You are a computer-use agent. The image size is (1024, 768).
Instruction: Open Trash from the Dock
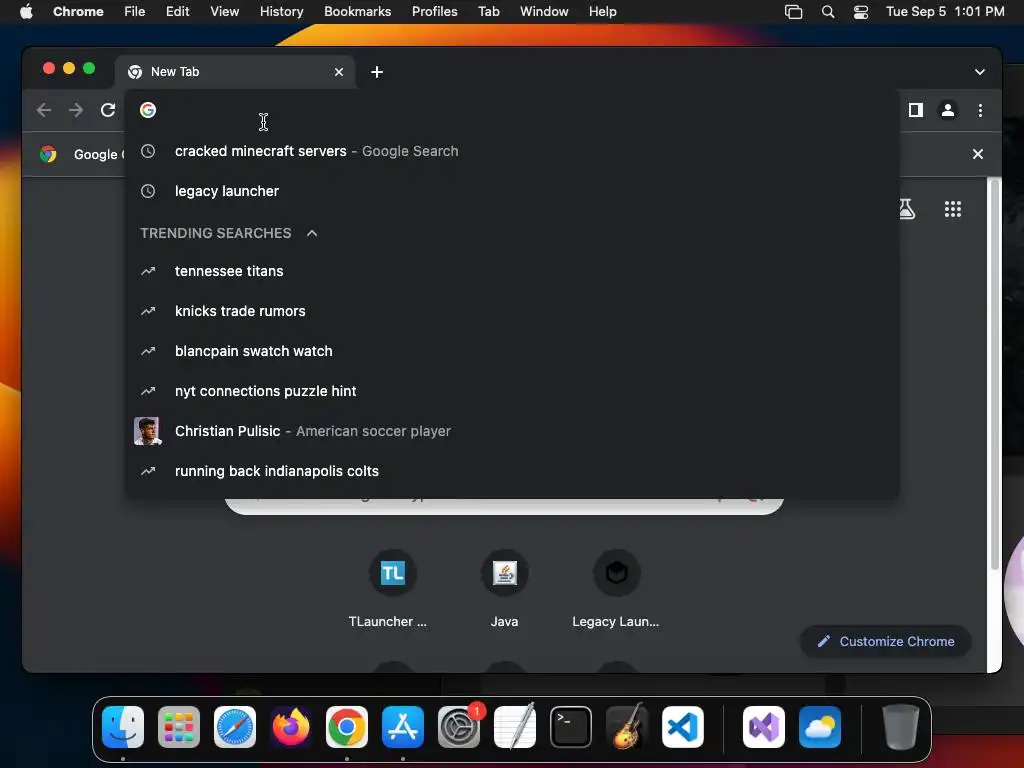click(901, 727)
